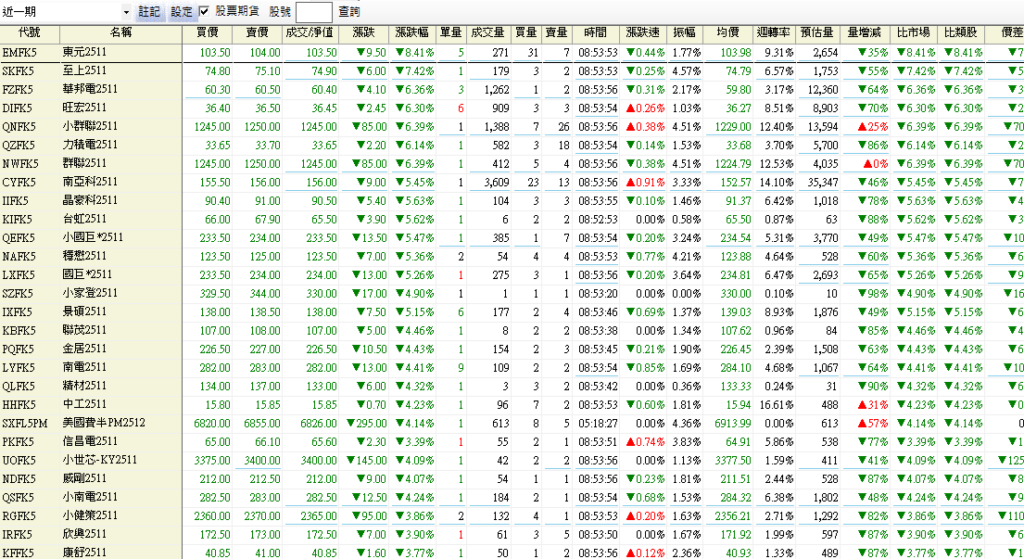Click the 比市場 column header
Image resolution: width=1024 pixels, height=559 pixels.
tap(912, 34)
